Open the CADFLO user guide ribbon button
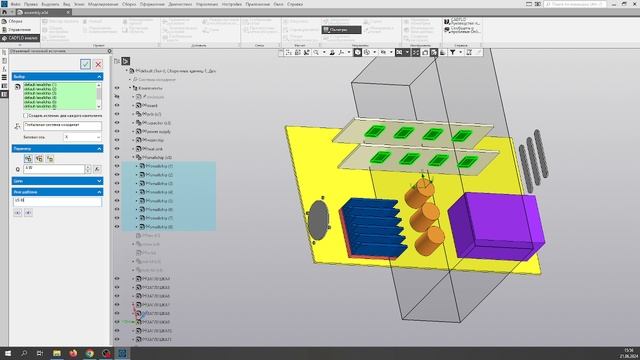This screenshot has height=360, width=640. click(x=462, y=21)
